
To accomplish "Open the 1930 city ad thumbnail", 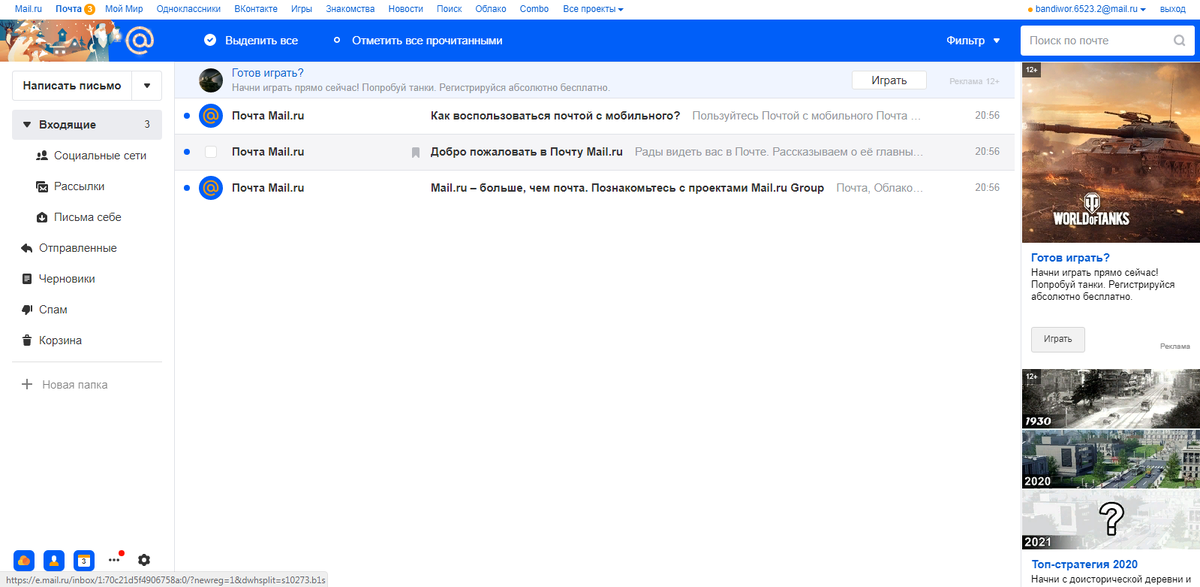I will pos(1111,398).
